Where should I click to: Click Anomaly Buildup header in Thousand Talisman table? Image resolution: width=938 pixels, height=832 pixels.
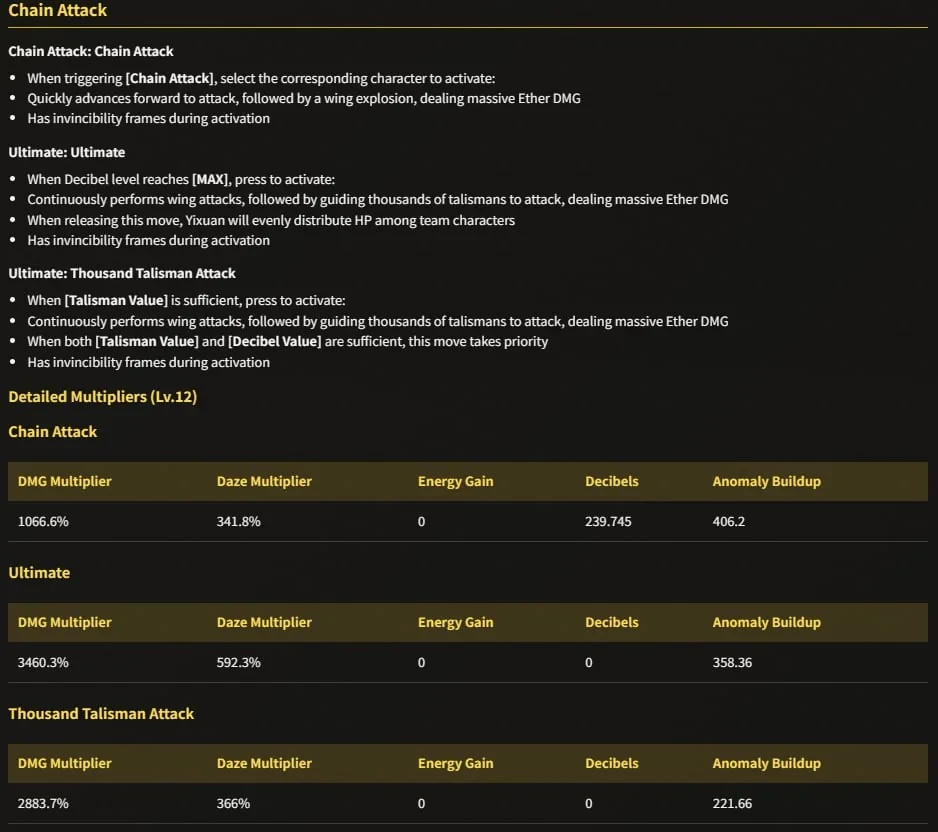coord(766,764)
